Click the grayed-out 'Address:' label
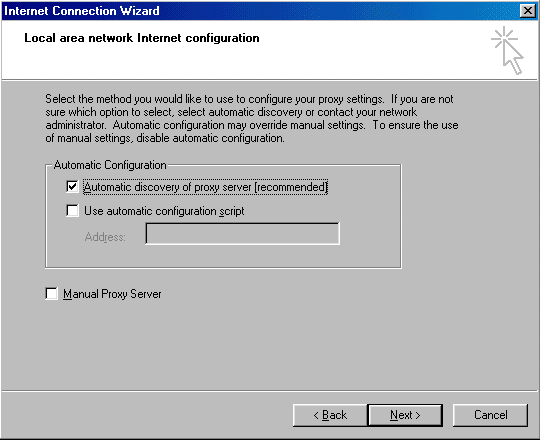 coord(105,237)
